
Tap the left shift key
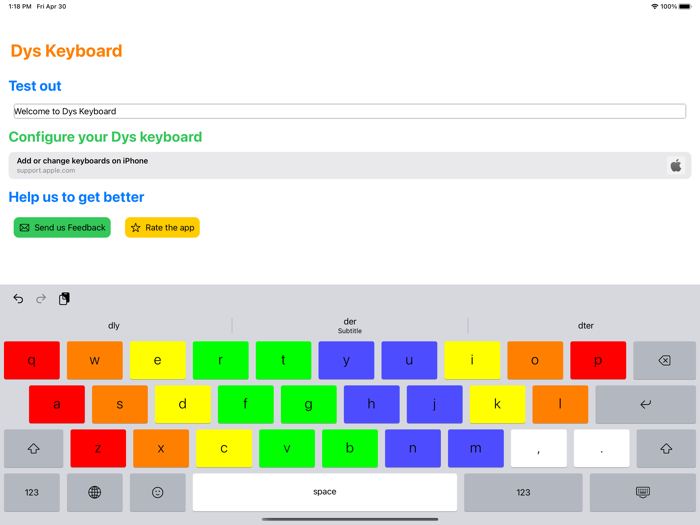pyautogui.click(x=33, y=449)
